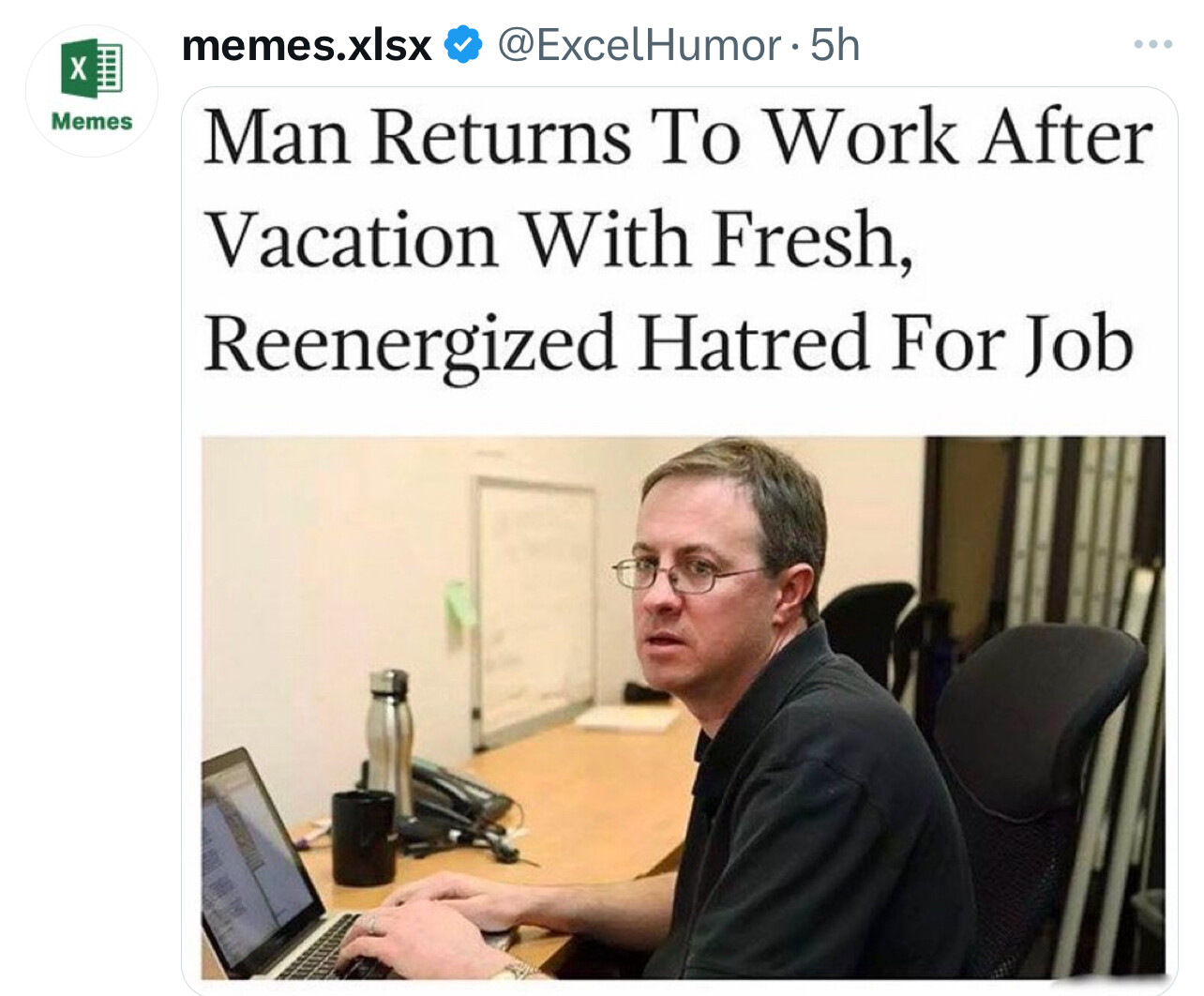Click the 5h timestamp to open the tweet
Screen dimensions: 1204x996
tap(835, 45)
